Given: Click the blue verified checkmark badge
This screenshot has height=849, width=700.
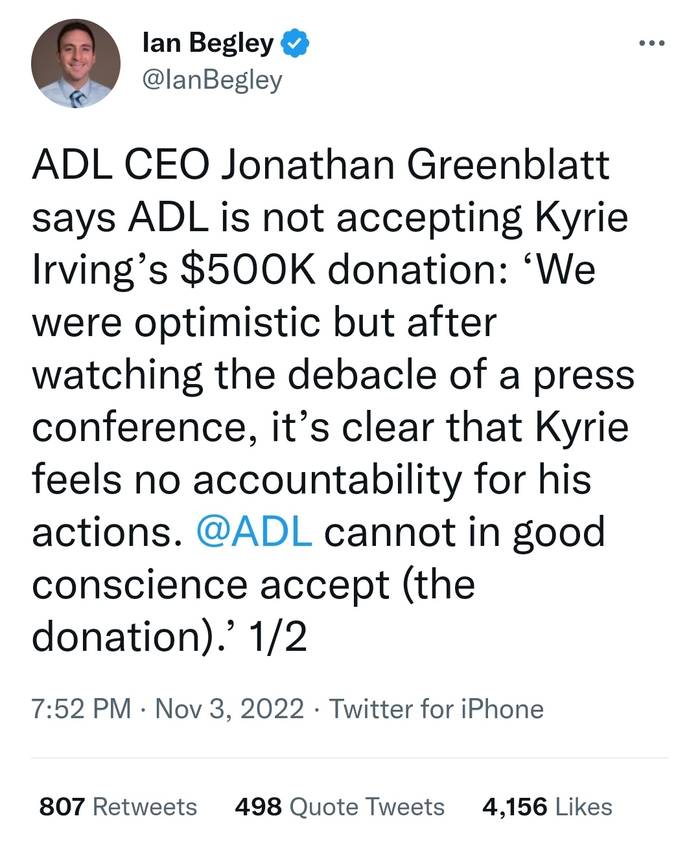Looking at the screenshot, I should (295, 43).
